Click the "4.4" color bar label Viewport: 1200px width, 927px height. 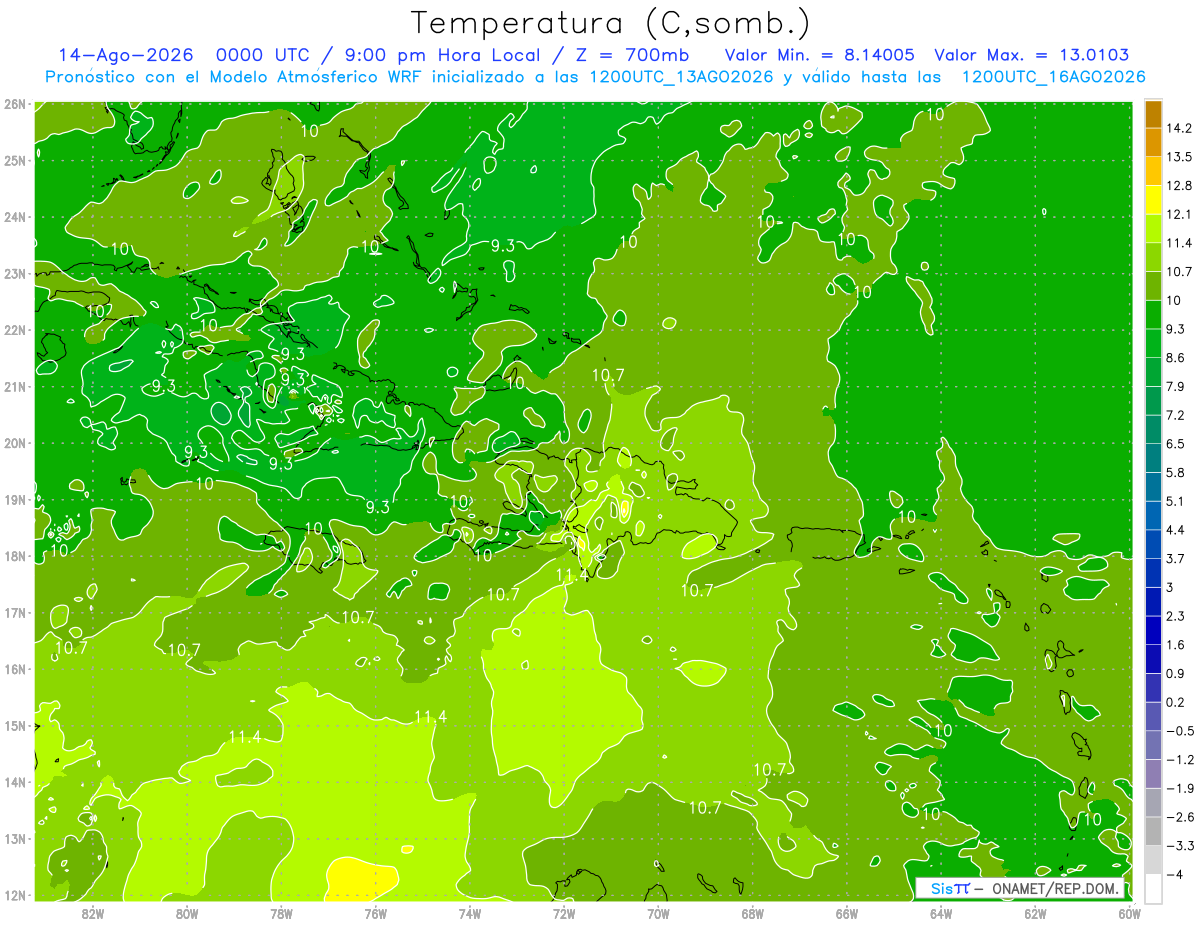(x=1176, y=530)
